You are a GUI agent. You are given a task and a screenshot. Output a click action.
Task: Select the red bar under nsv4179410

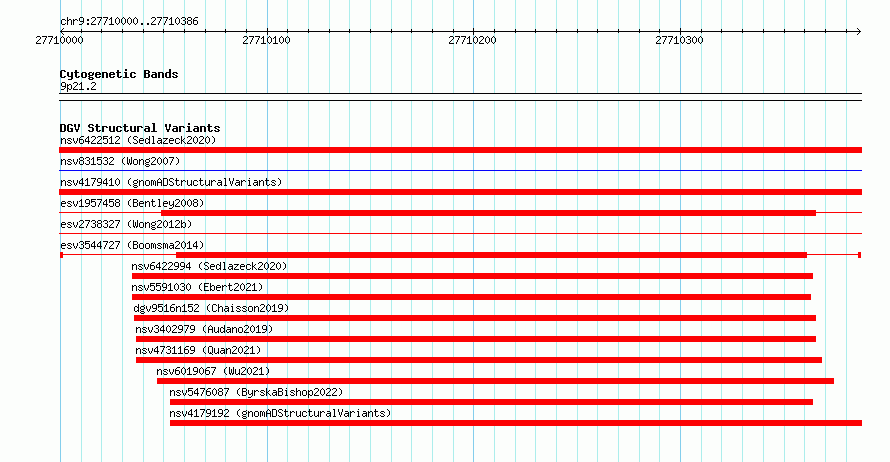[460, 192]
